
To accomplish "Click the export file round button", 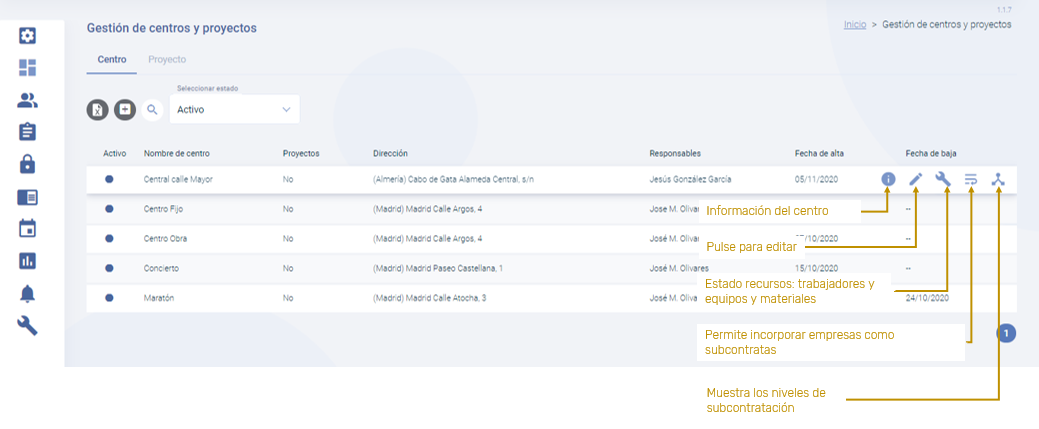I will [x=97, y=110].
